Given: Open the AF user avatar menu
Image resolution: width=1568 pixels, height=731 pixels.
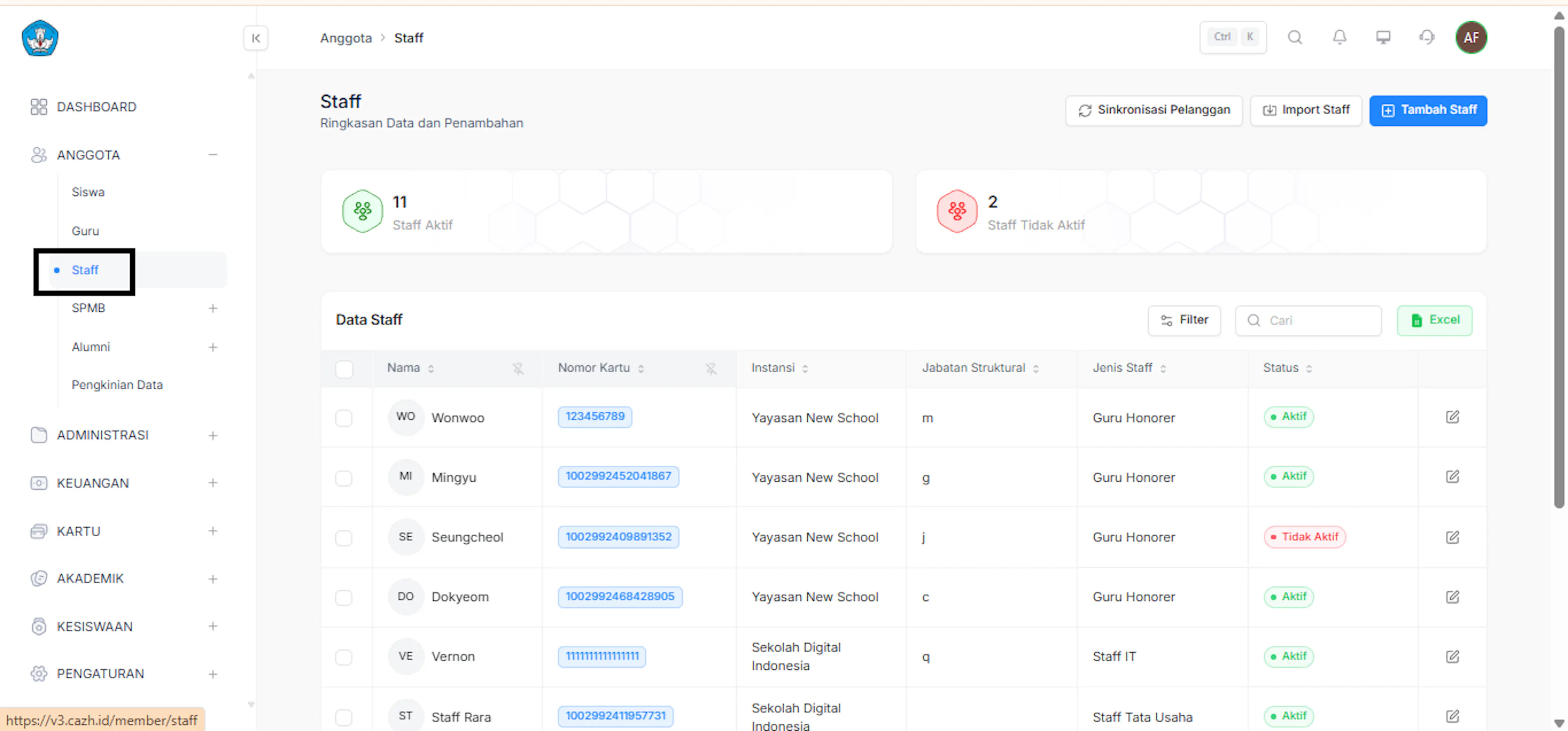Looking at the screenshot, I should pos(1471,38).
